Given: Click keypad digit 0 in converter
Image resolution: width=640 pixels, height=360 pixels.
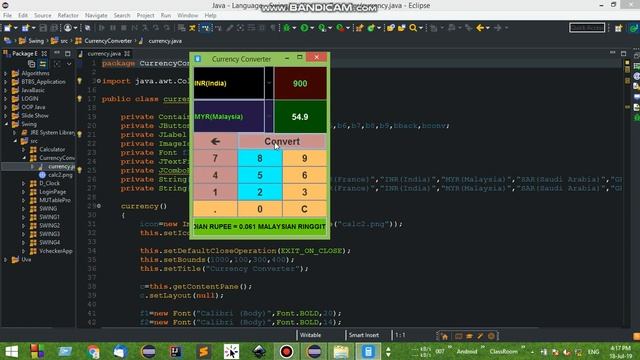Looking at the screenshot, I should click(x=260, y=209).
